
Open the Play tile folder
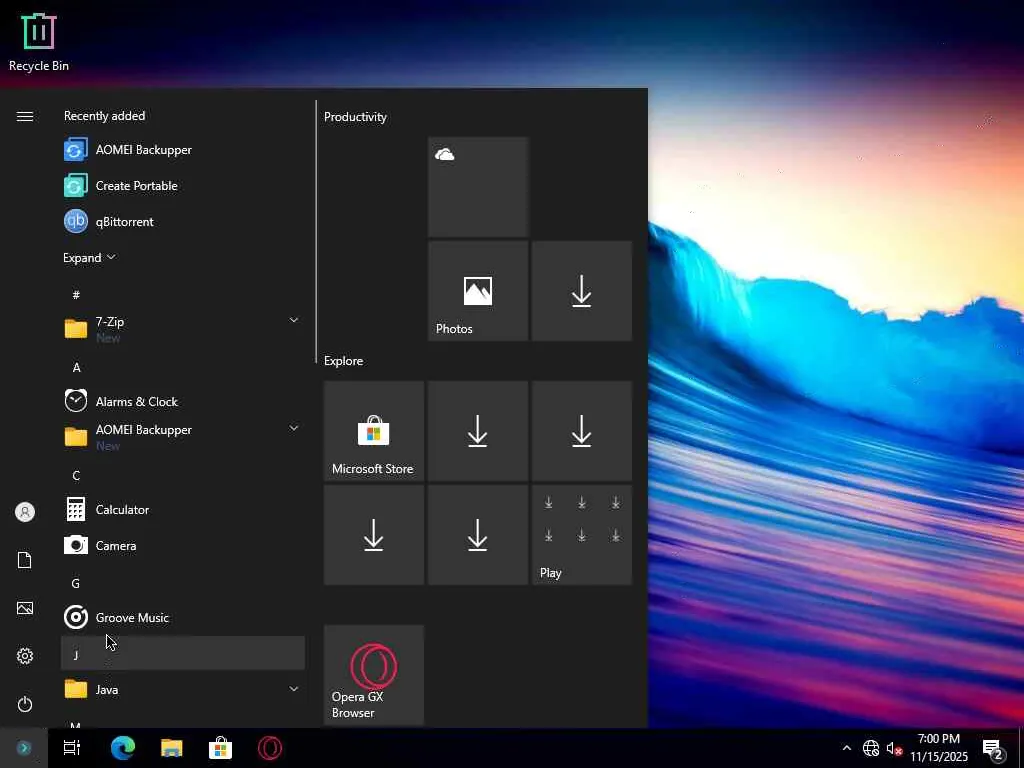click(581, 535)
